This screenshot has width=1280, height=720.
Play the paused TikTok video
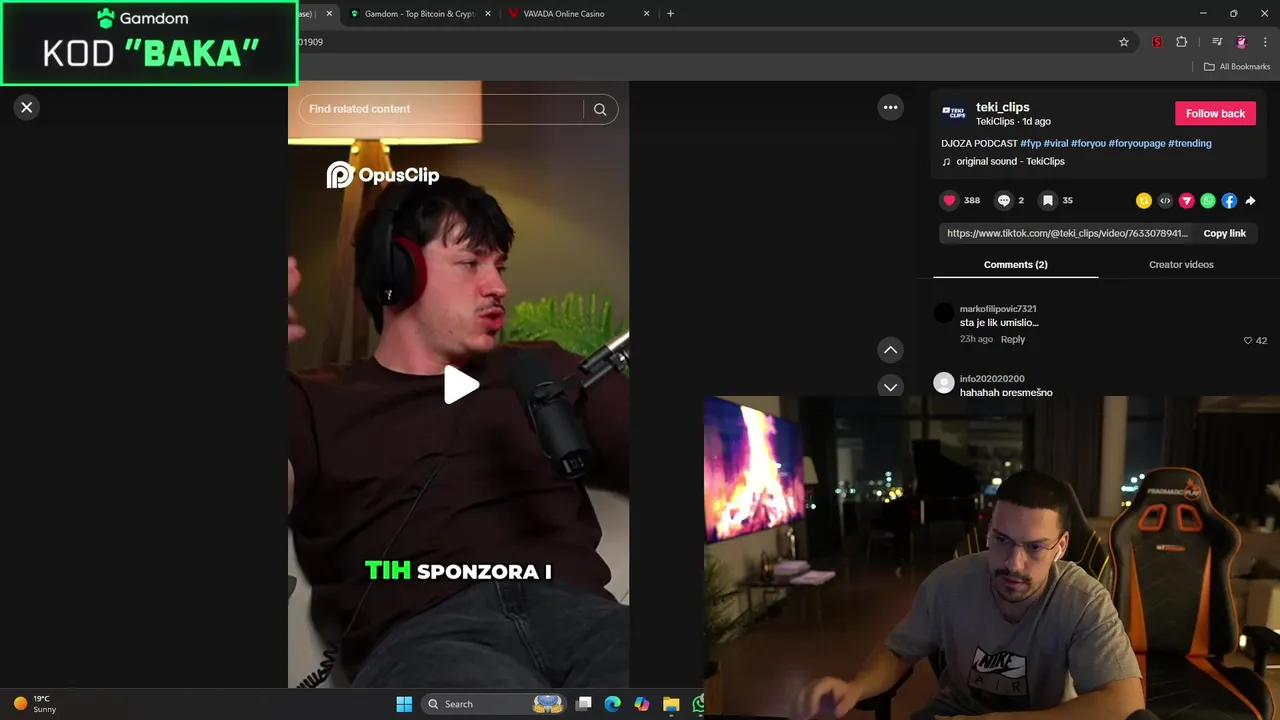pyautogui.click(x=461, y=385)
